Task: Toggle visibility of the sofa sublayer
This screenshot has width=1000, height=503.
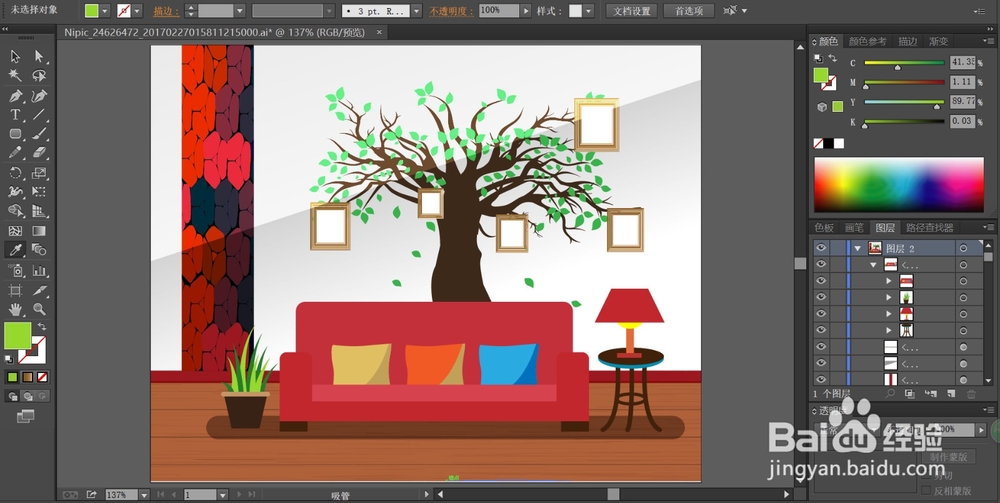Action: pos(821,281)
